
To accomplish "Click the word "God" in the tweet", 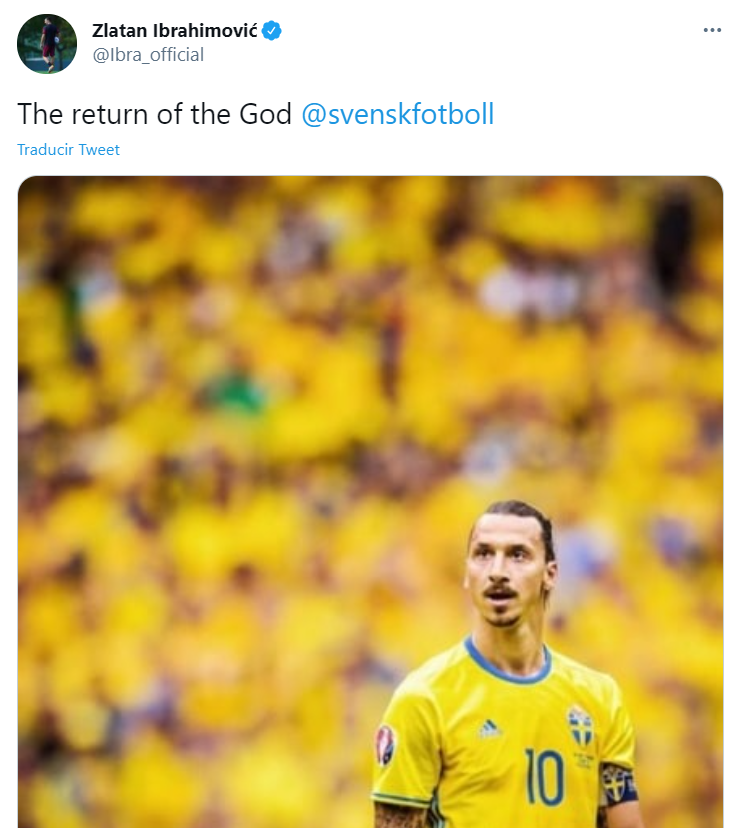I will pos(268,113).
